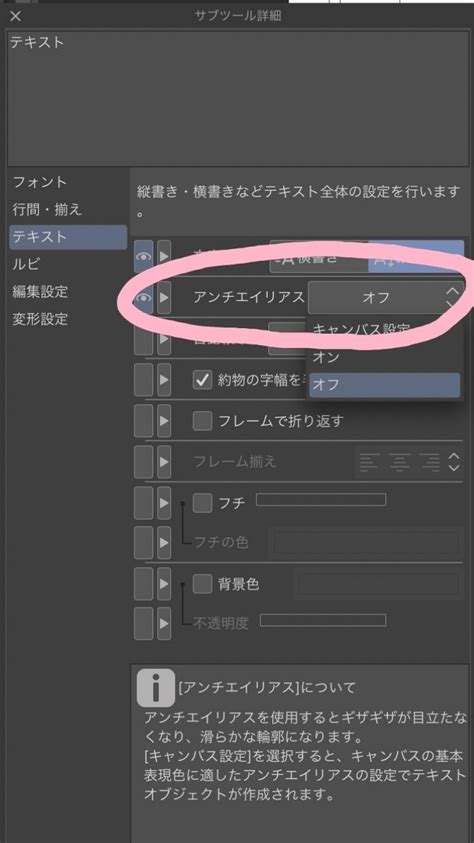The height and width of the screenshot is (843, 474).
Task: Choose highlighted オフ in the dropdown list
Action: [385, 385]
